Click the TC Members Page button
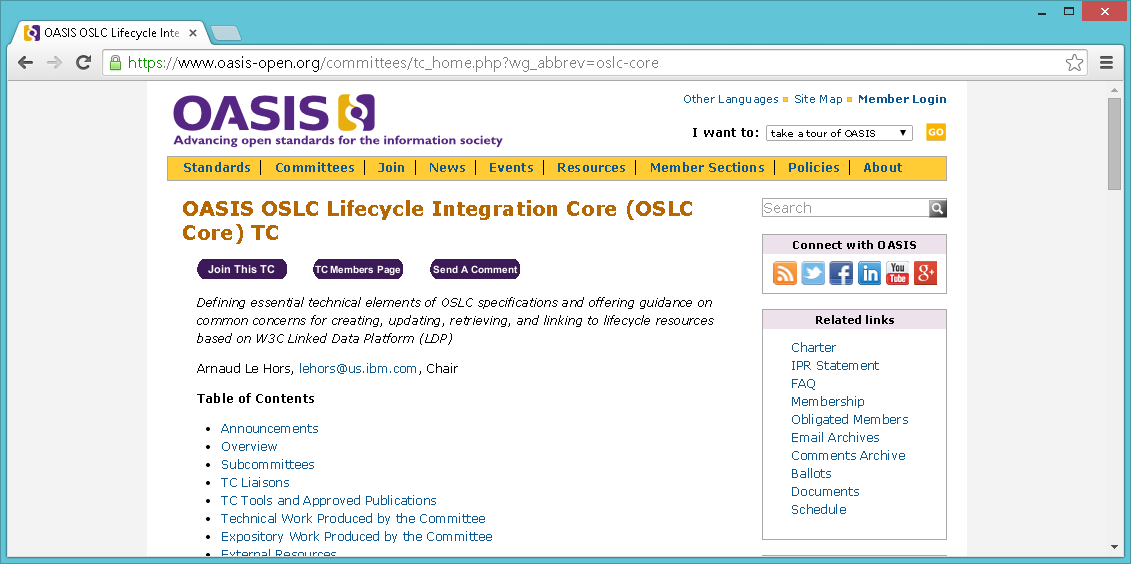1131x564 pixels. (x=358, y=269)
